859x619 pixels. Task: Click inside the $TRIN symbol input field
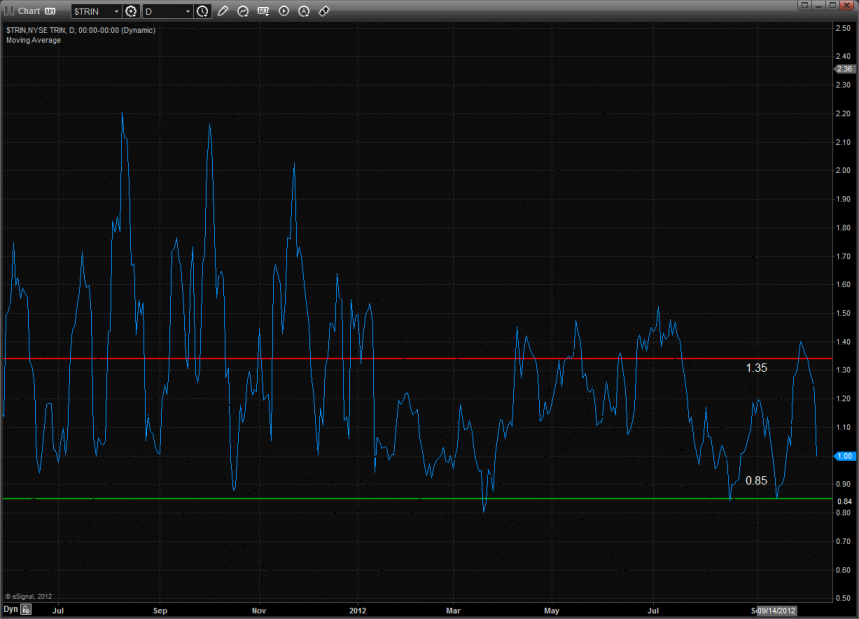click(90, 11)
